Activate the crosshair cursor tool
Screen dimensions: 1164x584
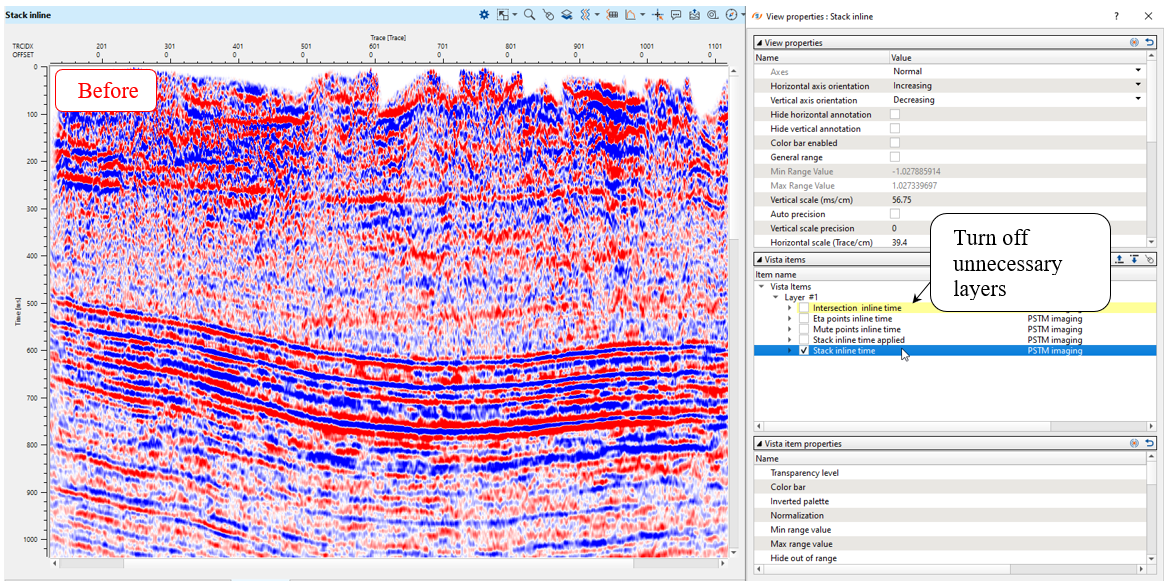click(657, 15)
